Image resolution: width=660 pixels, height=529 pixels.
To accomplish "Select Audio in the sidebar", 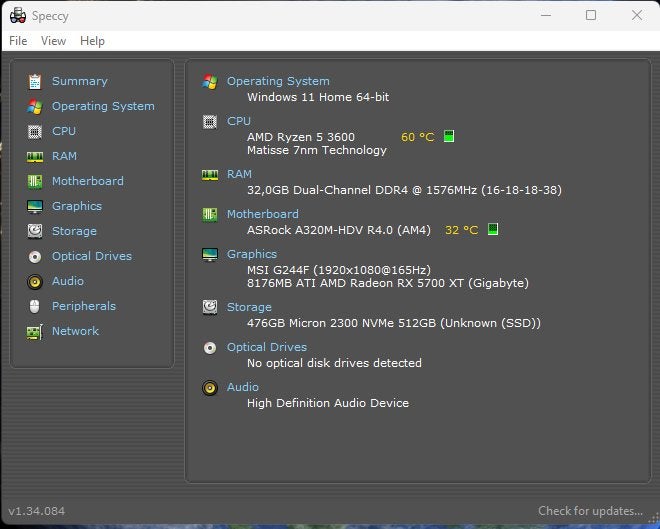I will pyautogui.click(x=68, y=281).
